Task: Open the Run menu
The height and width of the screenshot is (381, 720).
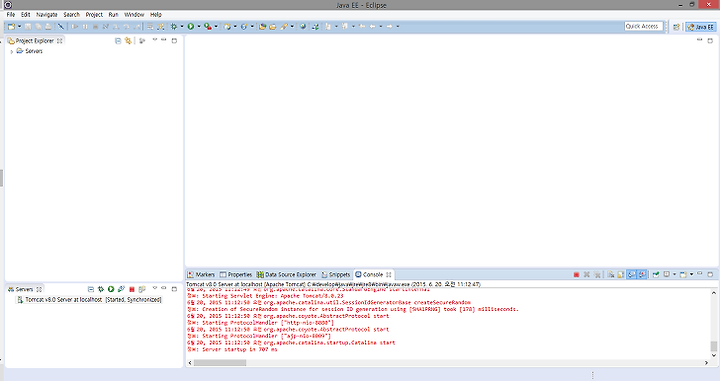Action: 113,15
